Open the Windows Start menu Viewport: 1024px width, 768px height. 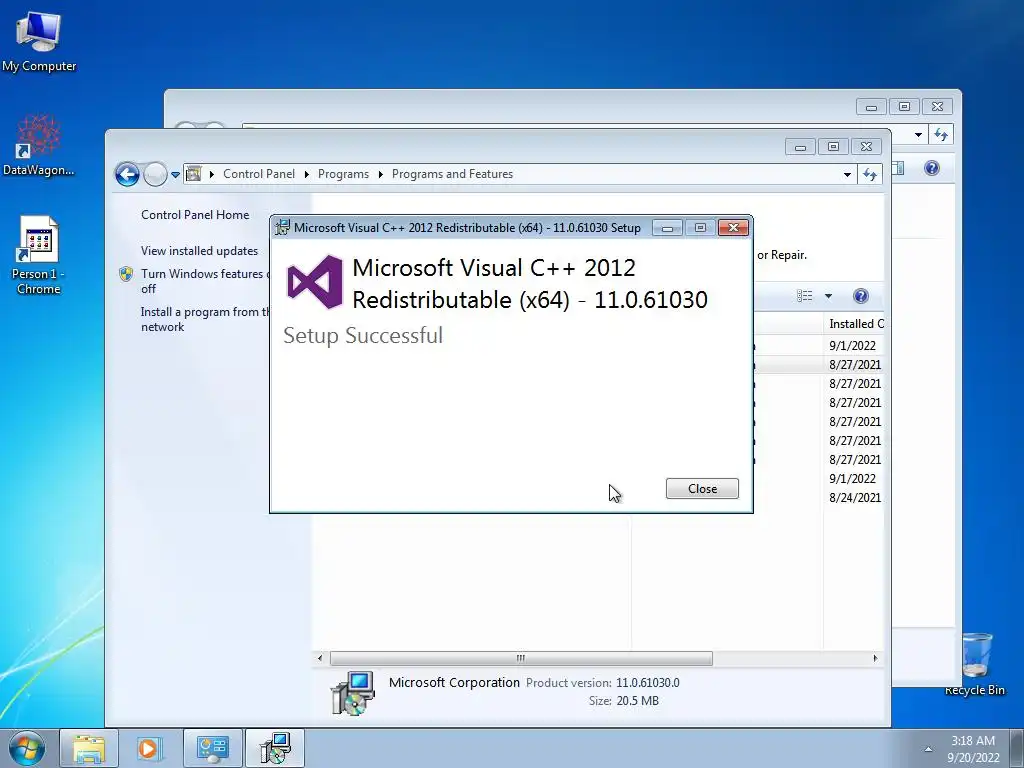pyautogui.click(x=27, y=749)
